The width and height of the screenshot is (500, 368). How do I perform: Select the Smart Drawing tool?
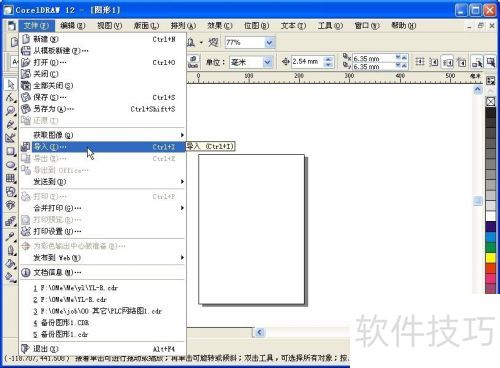(x=10, y=137)
